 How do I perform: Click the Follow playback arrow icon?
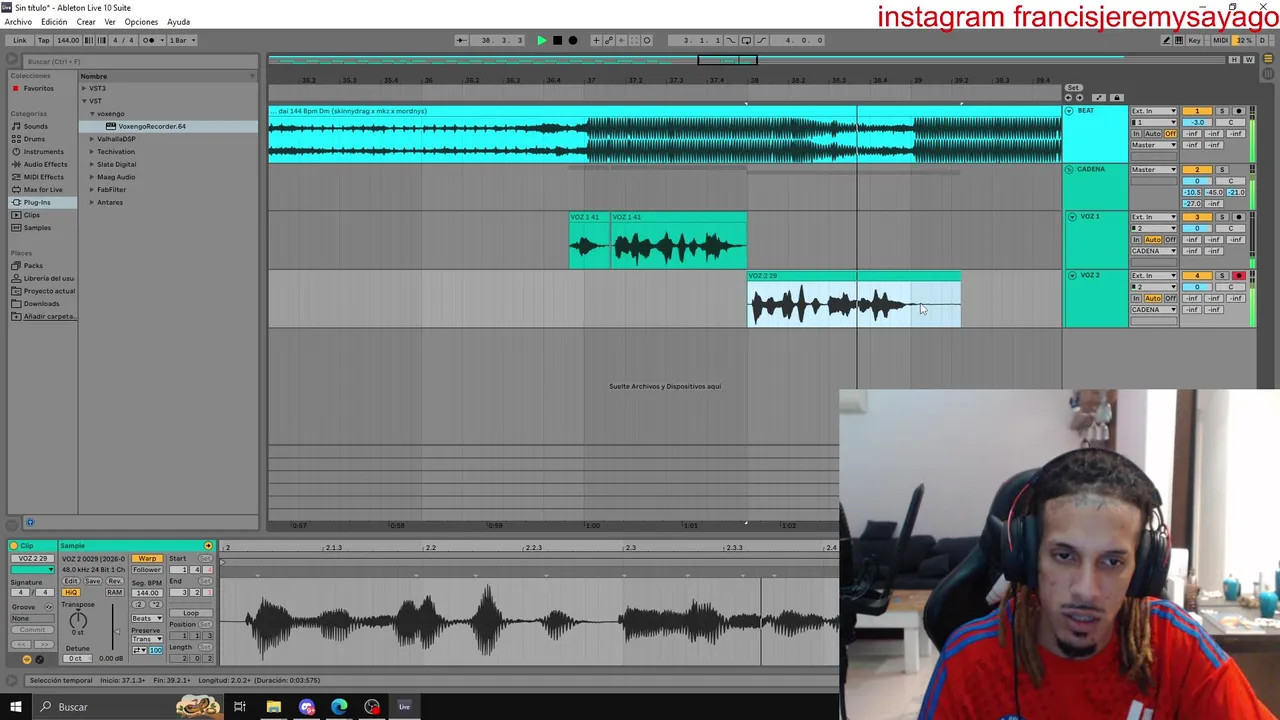click(461, 40)
